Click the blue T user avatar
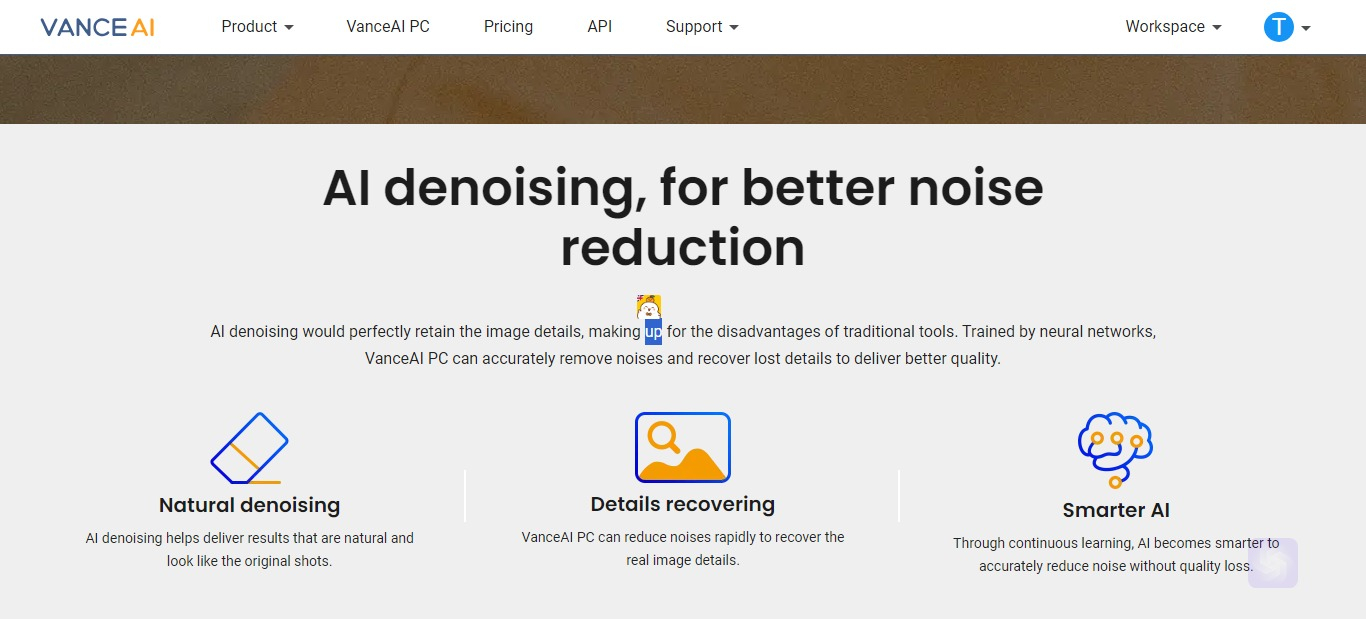 click(x=1279, y=27)
